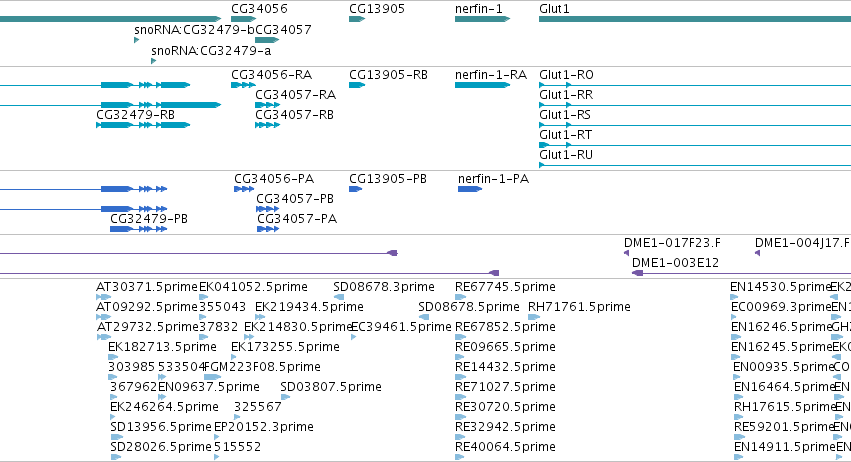Click EST AT09292.5prime
851x462 pixels.
click(x=147, y=307)
